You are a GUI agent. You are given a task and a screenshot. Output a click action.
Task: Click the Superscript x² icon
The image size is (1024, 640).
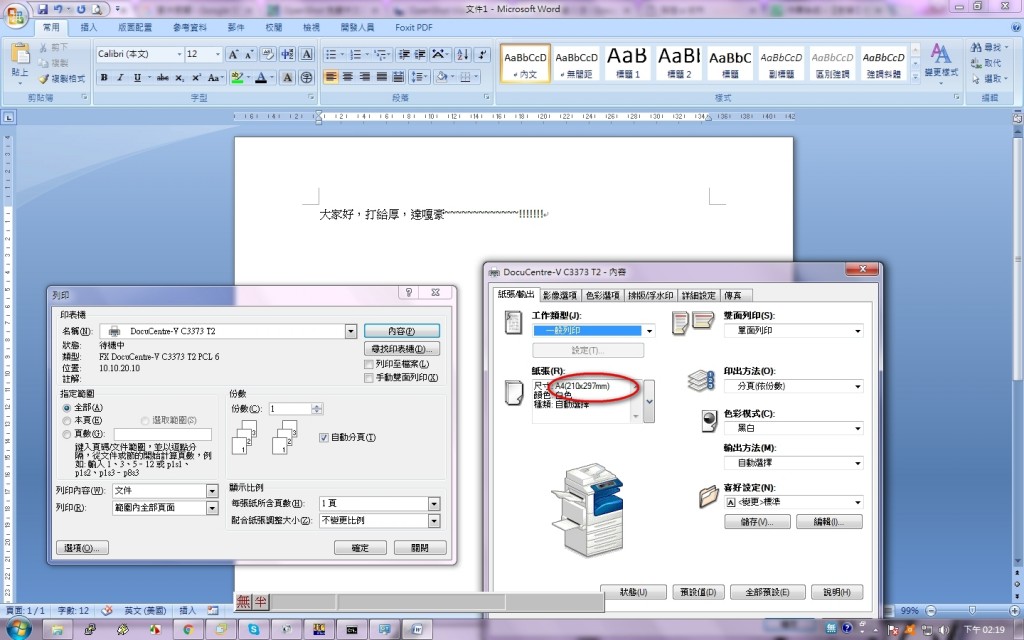[x=197, y=77]
